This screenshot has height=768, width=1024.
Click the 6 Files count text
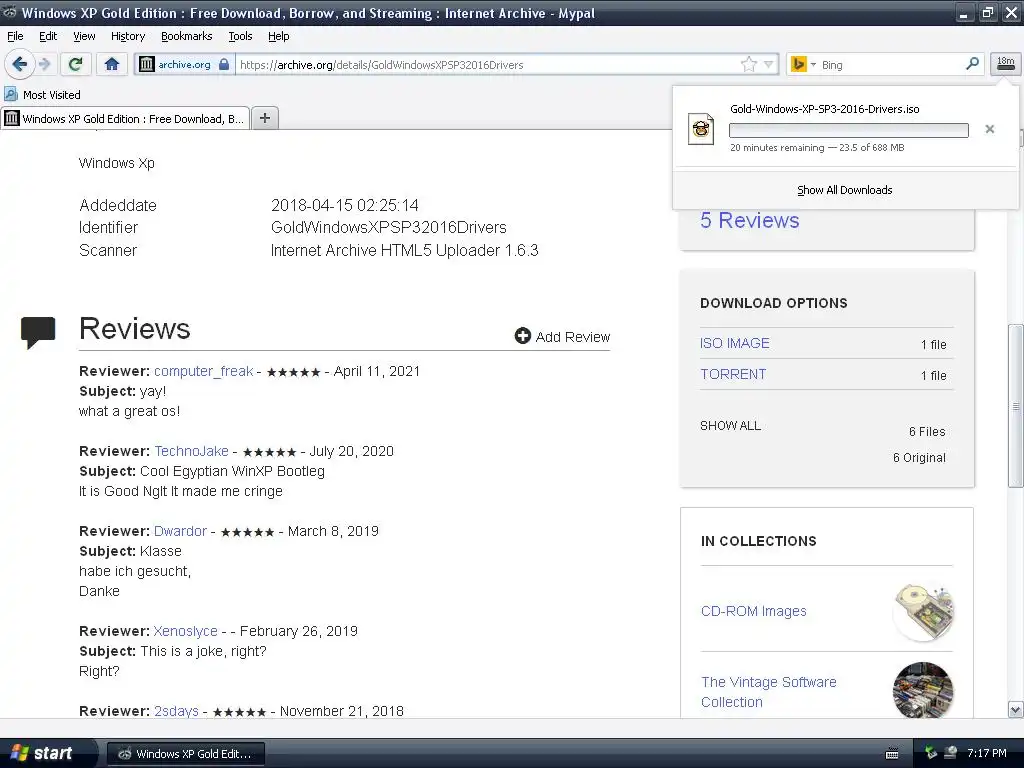[x=927, y=432]
